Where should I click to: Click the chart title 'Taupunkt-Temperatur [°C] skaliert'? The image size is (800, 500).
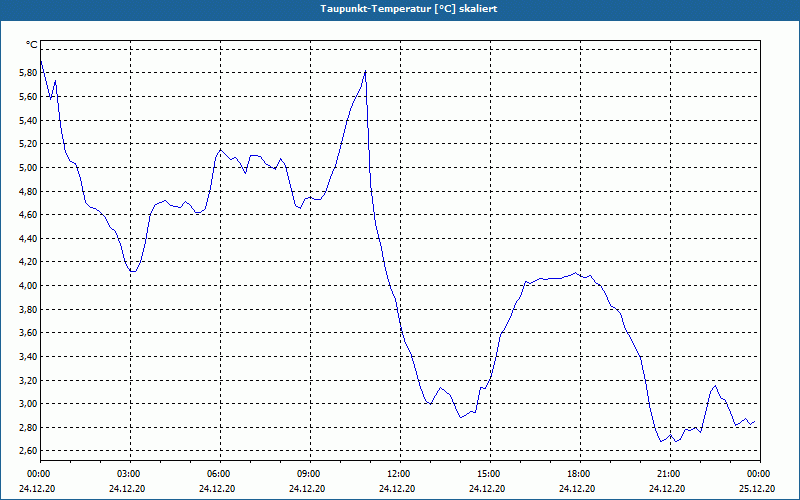409,9
